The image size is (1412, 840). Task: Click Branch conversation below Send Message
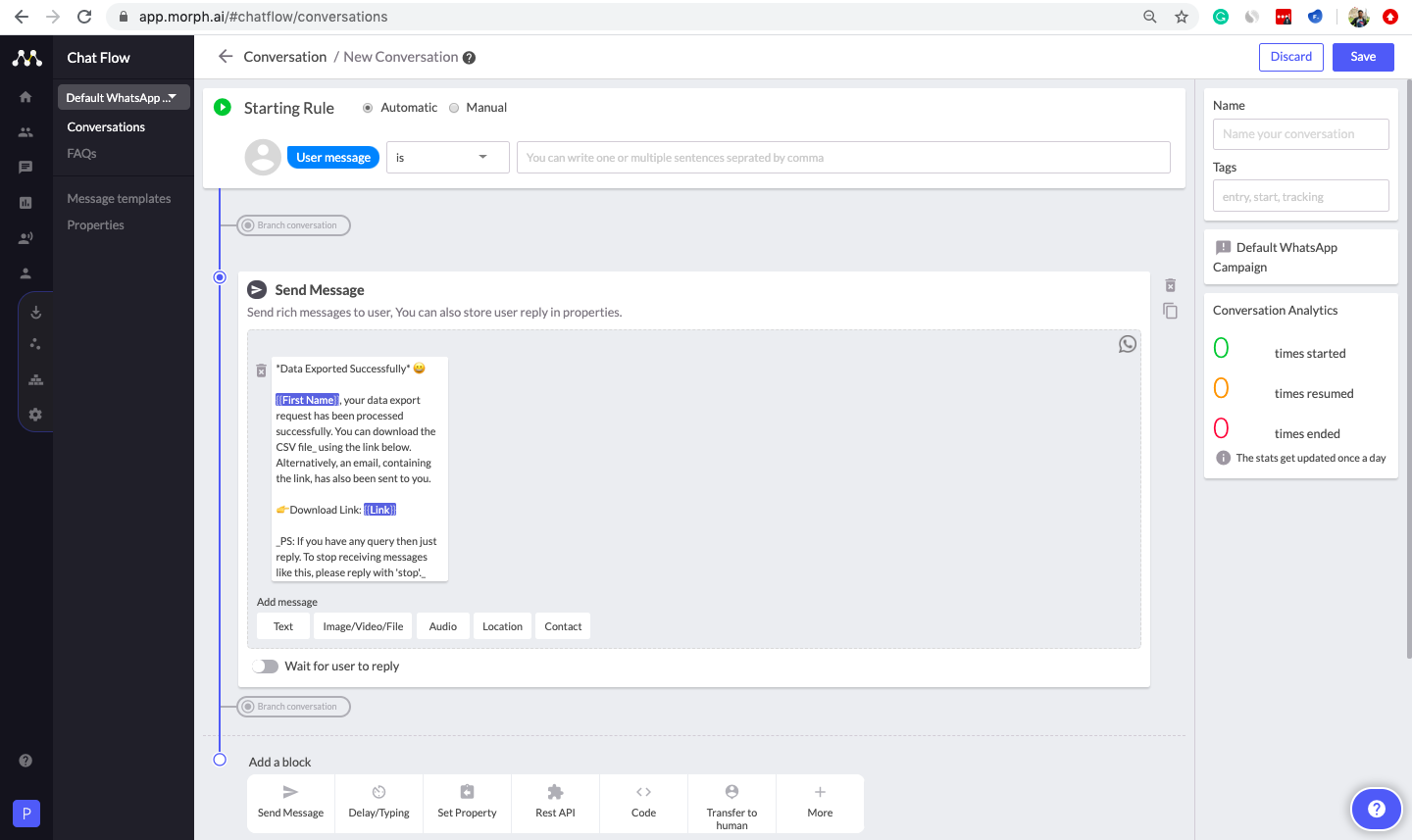click(293, 707)
